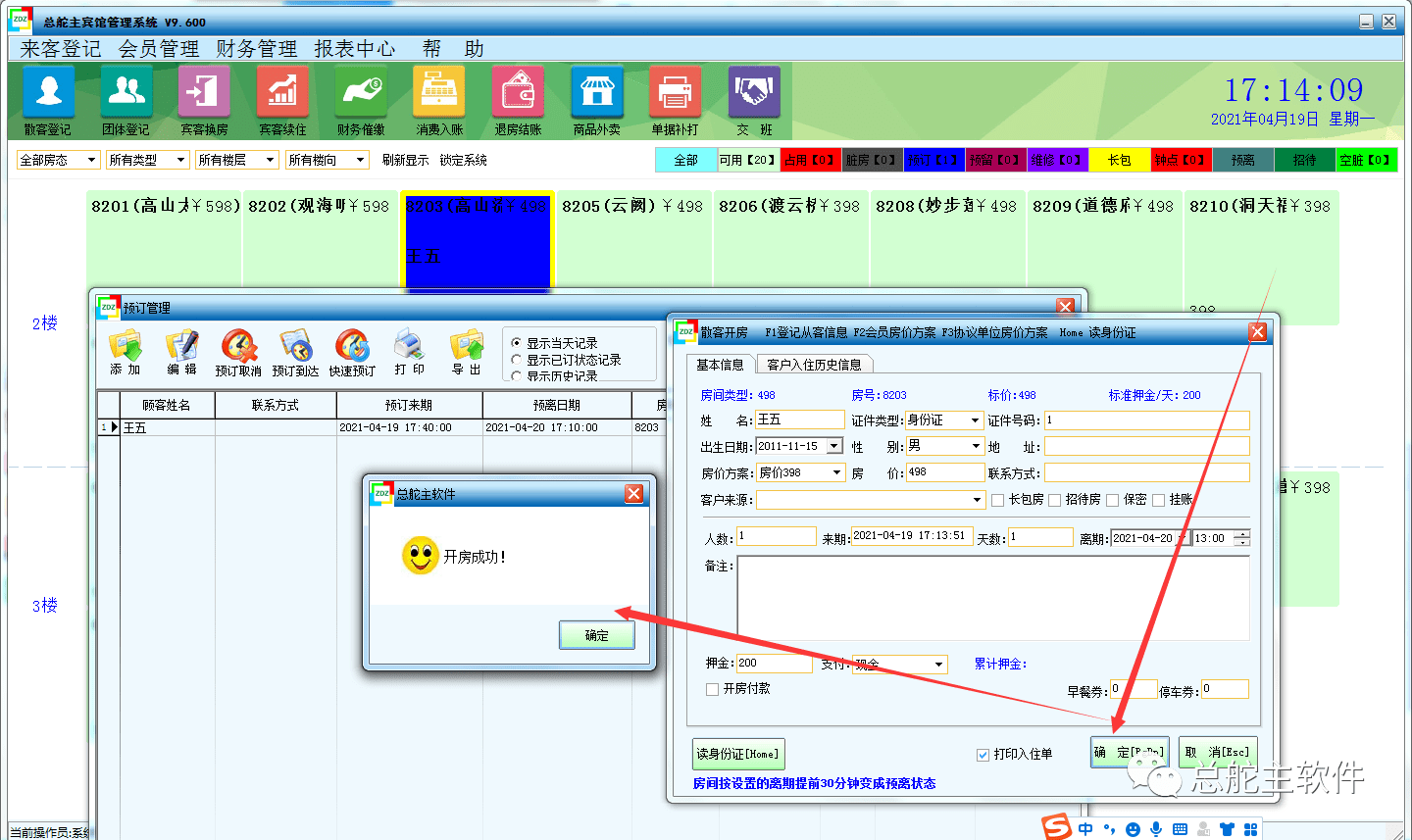
Task: Check the 挂账 checkbox
Action: (1159, 500)
